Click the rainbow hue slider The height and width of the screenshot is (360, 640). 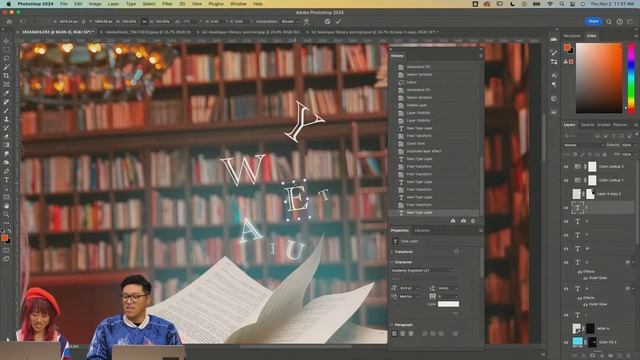[631, 78]
